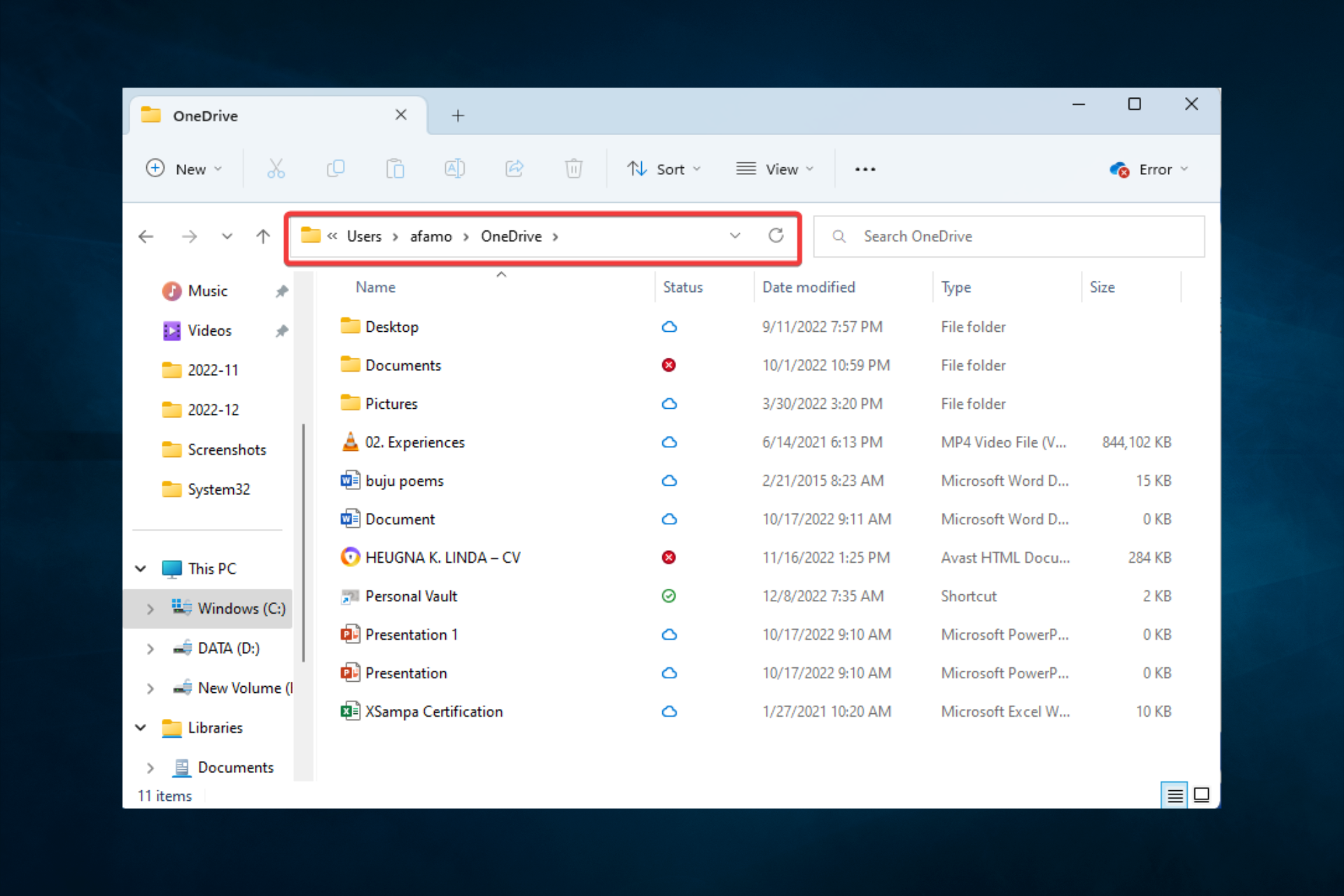Click the Paste clipboard icon
The image size is (1344, 896).
[x=395, y=169]
